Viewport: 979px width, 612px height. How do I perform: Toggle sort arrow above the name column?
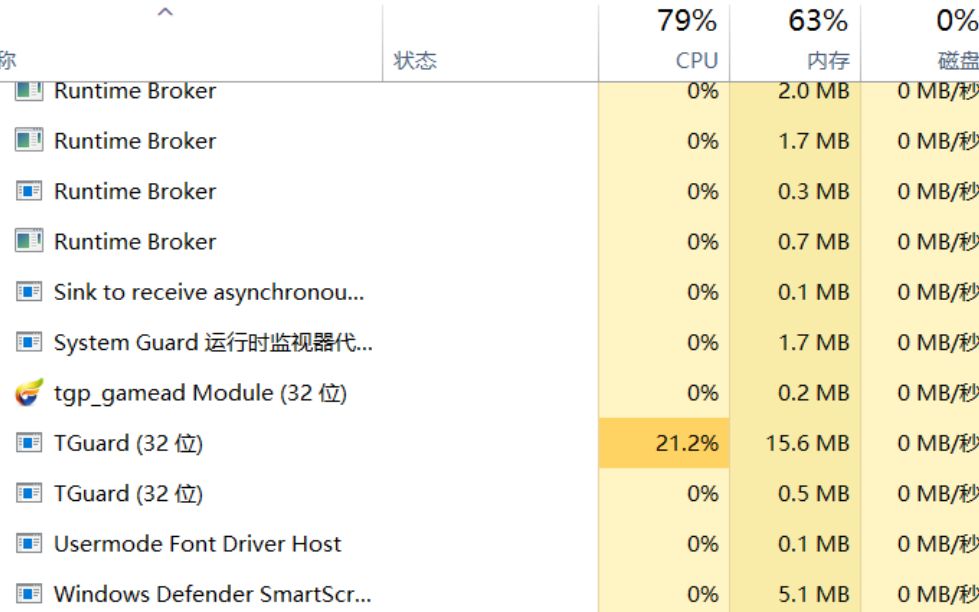click(x=167, y=13)
